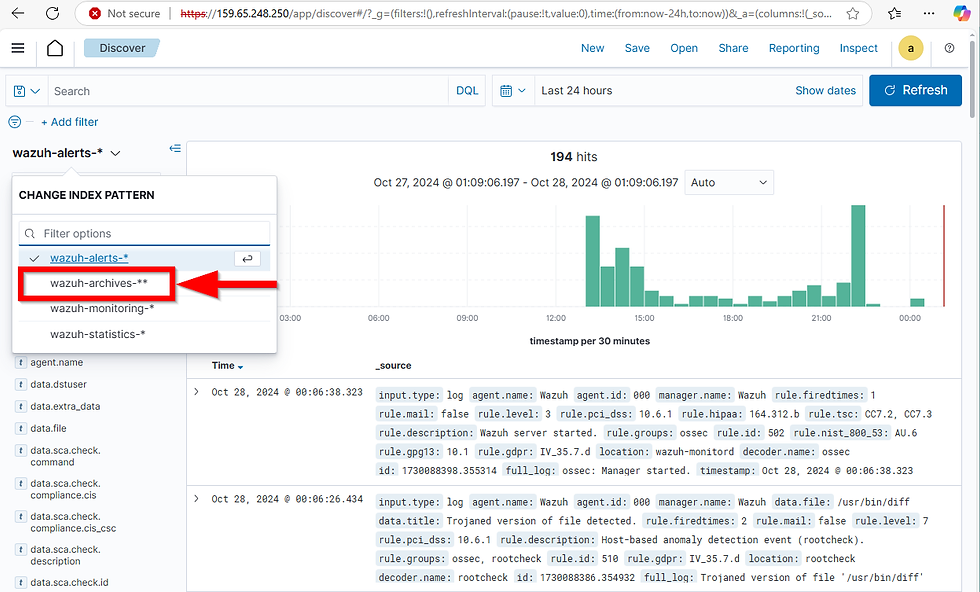Click Save in the top menu
Image resolution: width=980 pixels, height=592 pixels.
[x=637, y=48]
